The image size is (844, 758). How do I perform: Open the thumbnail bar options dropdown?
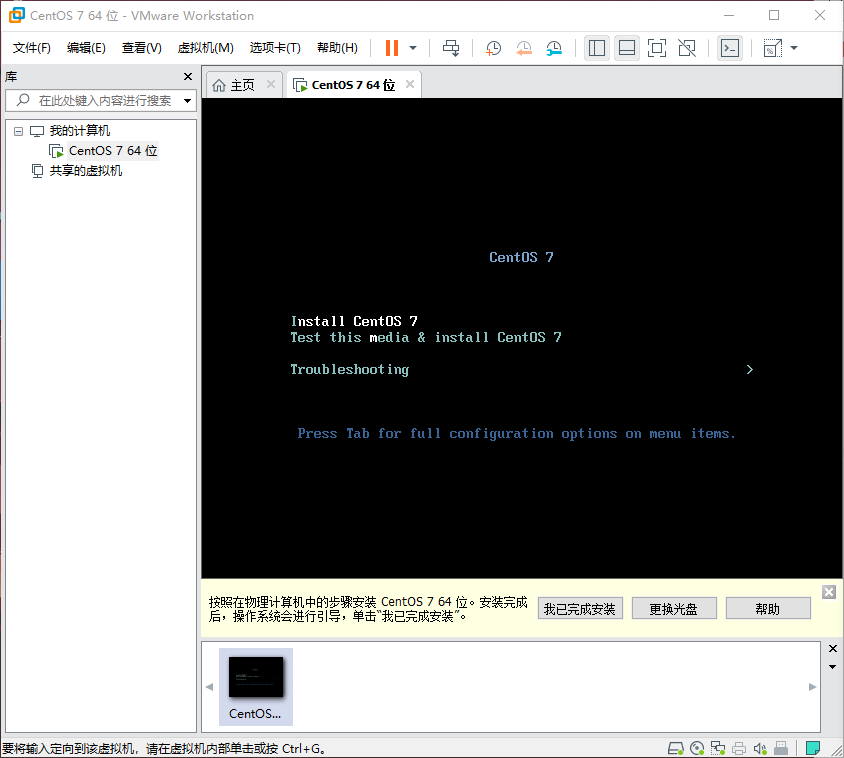833,667
